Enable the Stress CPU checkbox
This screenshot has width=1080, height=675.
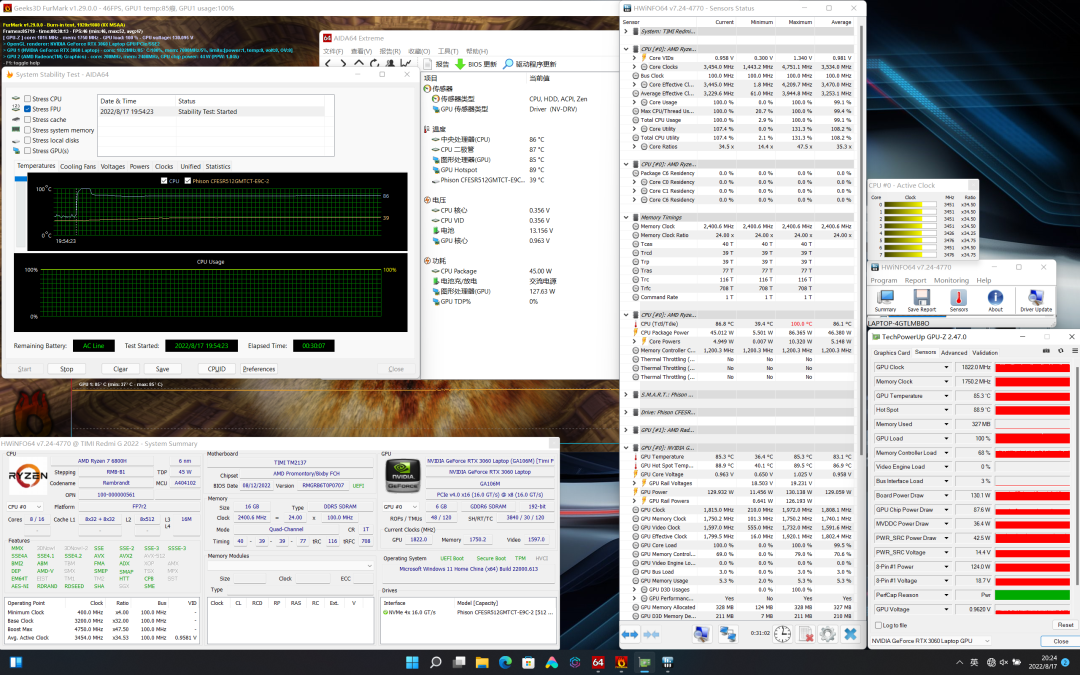(28, 100)
